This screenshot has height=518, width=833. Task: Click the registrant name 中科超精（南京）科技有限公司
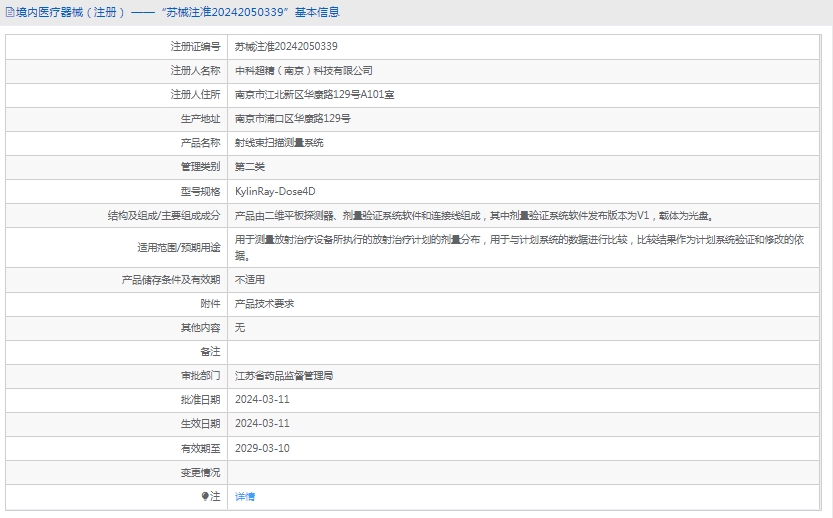click(303, 71)
